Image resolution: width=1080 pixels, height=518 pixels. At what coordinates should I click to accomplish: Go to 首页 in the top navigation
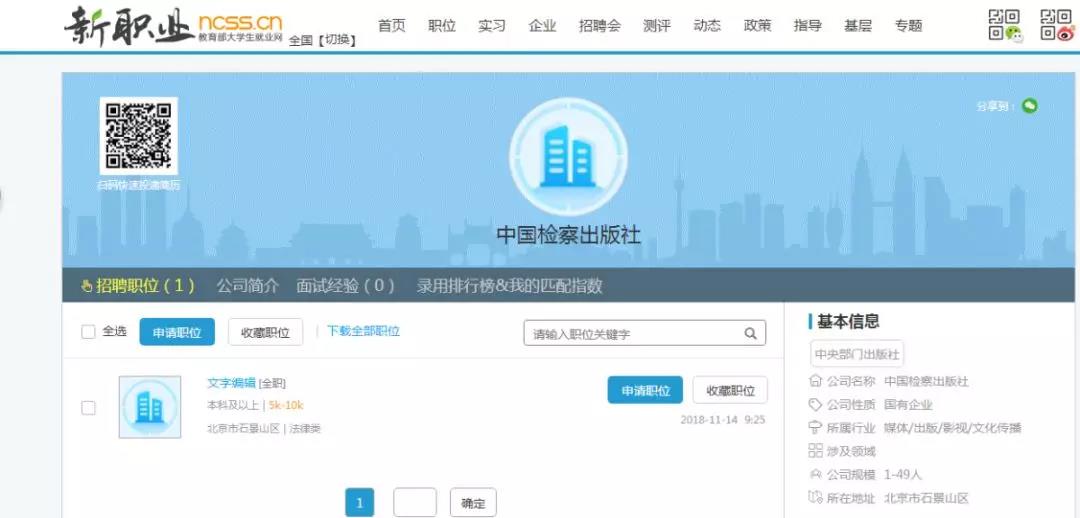[x=391, y=26]
